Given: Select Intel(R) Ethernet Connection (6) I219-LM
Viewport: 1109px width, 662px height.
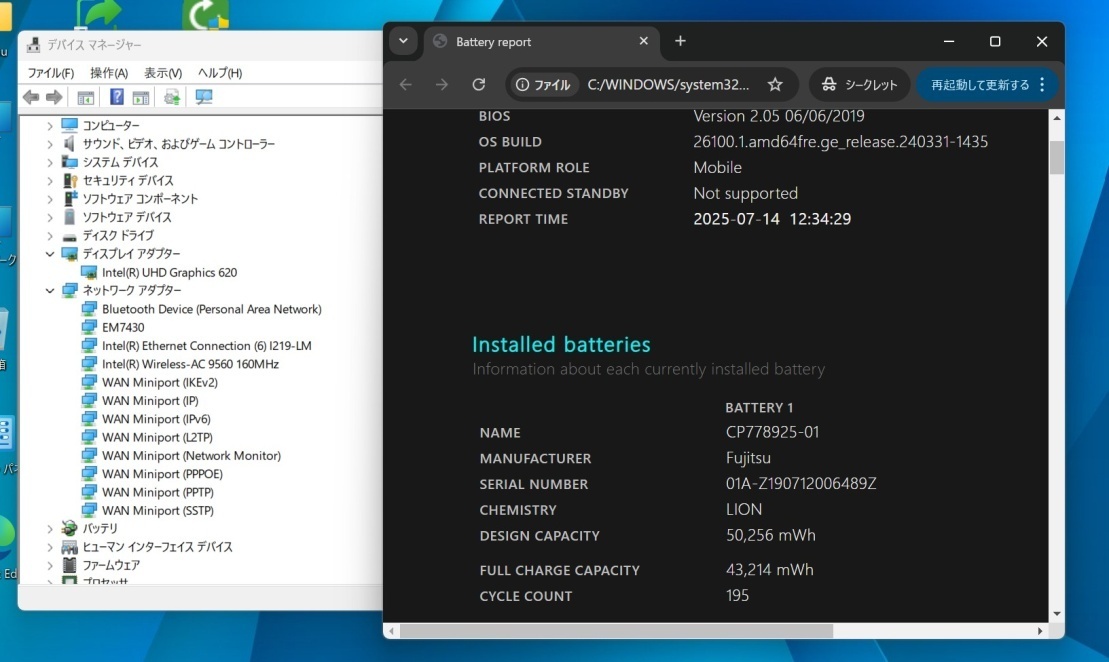Looking at the screenshot, I should click(207, 346).
